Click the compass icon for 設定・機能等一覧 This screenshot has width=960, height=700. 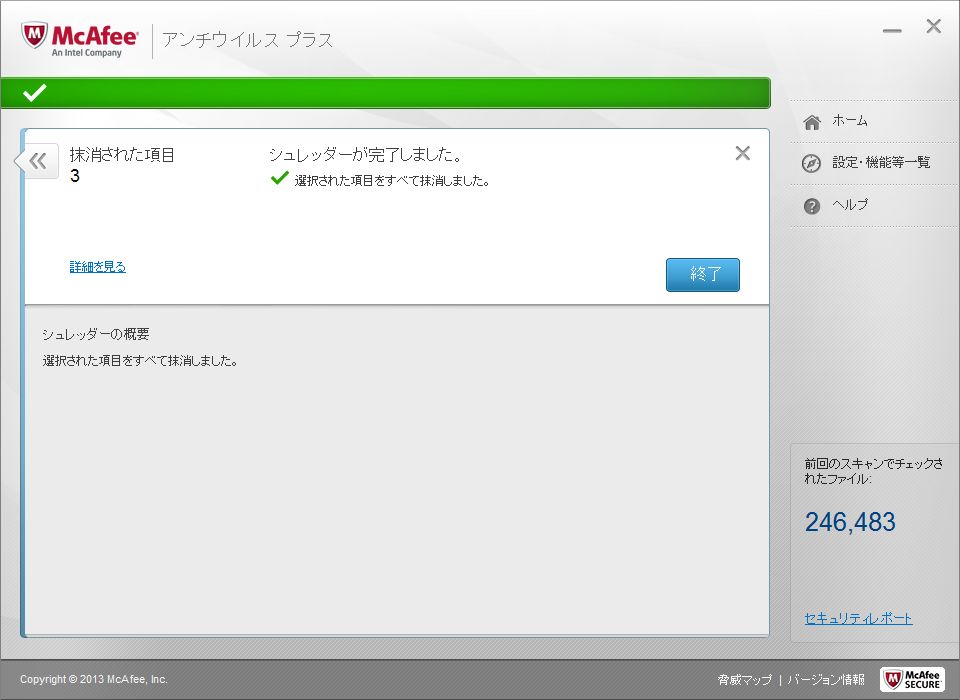click(811, 164)
